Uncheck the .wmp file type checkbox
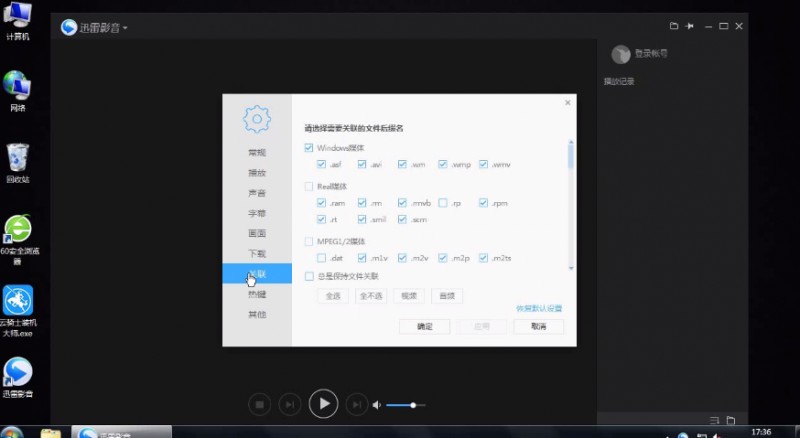This screenshot has width=800, height=438. (442, 164)
